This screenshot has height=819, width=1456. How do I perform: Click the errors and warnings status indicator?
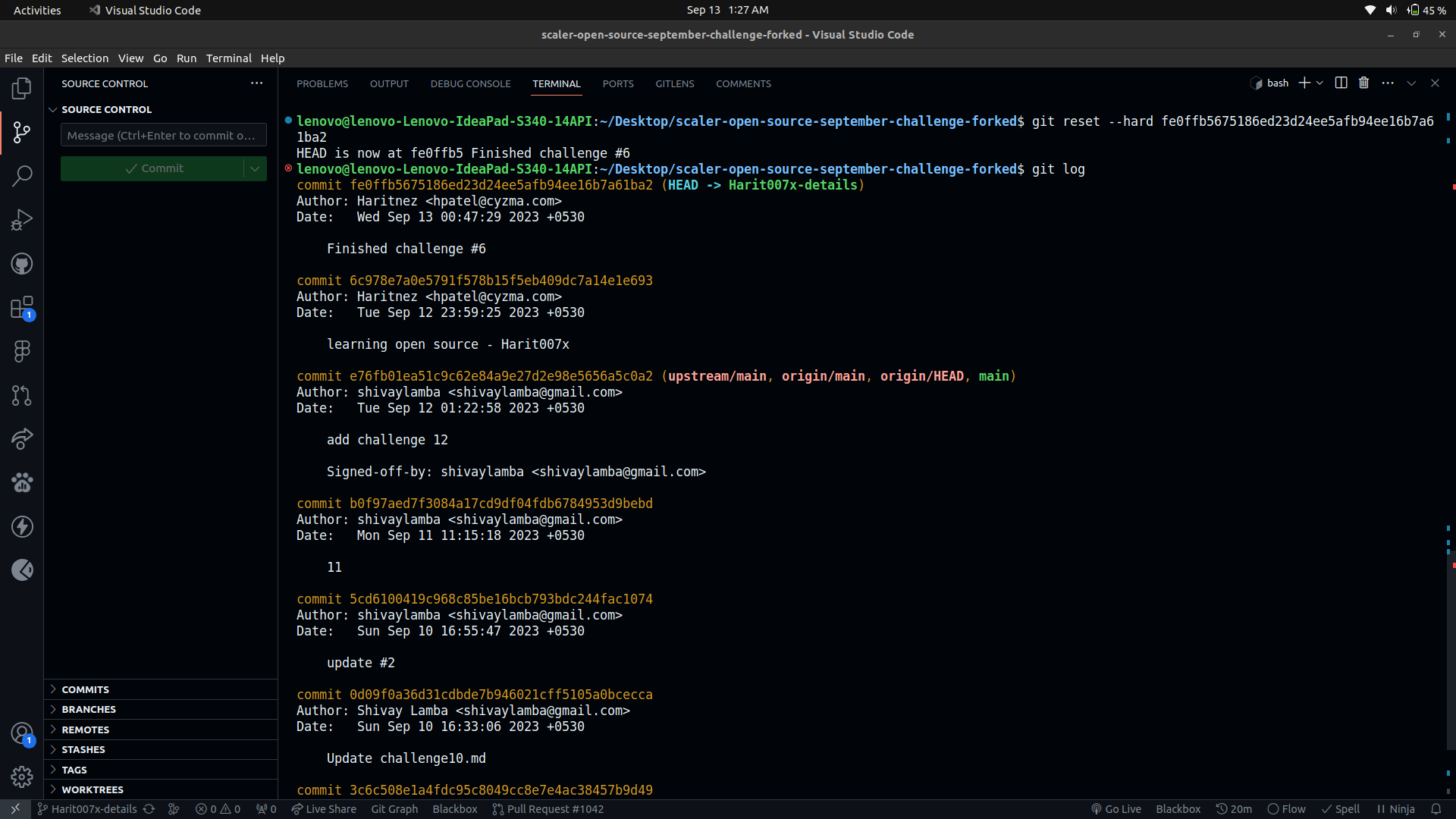point(218,809)
